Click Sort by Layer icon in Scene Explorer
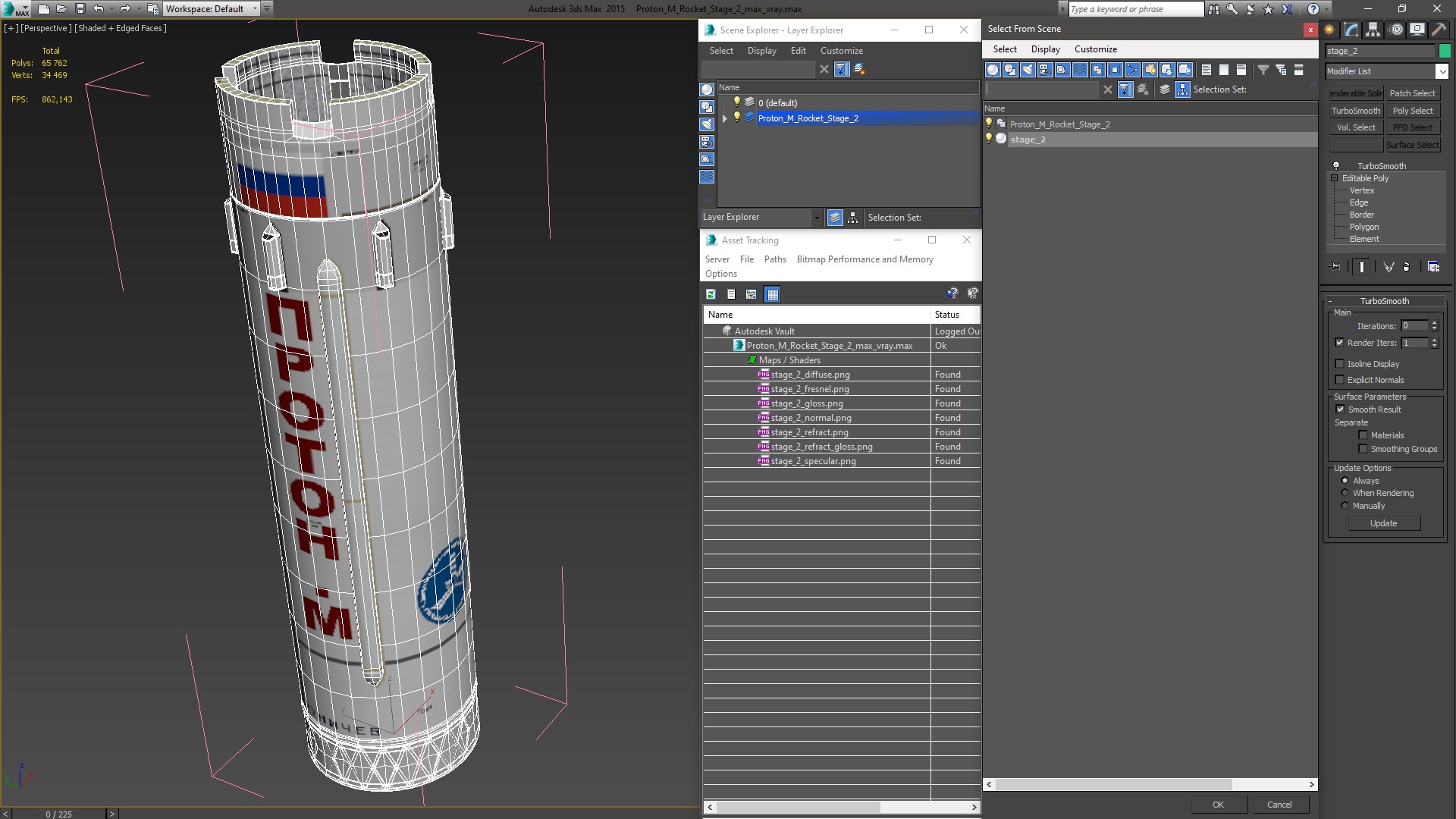 [835, 218]
